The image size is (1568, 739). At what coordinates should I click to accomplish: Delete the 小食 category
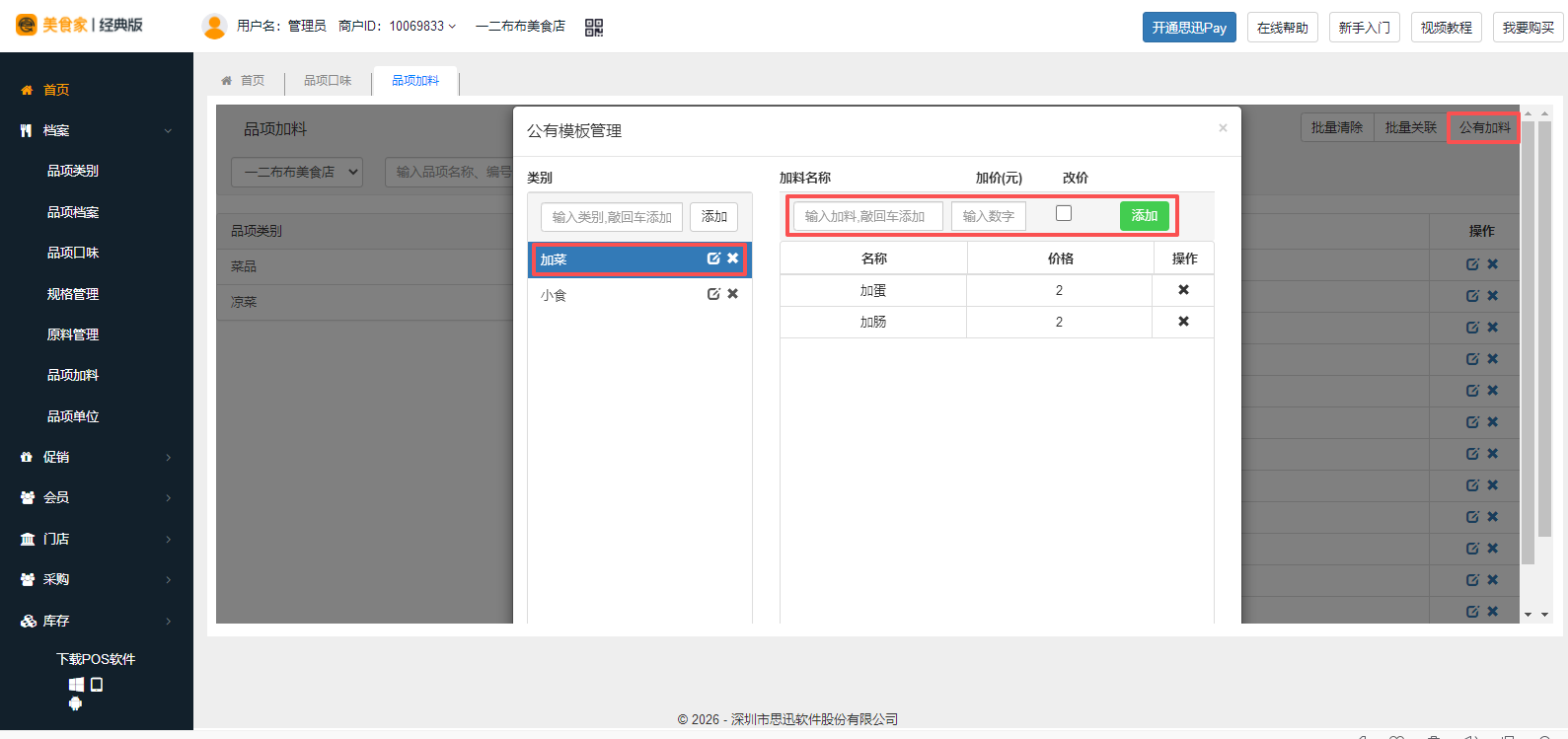(x=732, y=294)
